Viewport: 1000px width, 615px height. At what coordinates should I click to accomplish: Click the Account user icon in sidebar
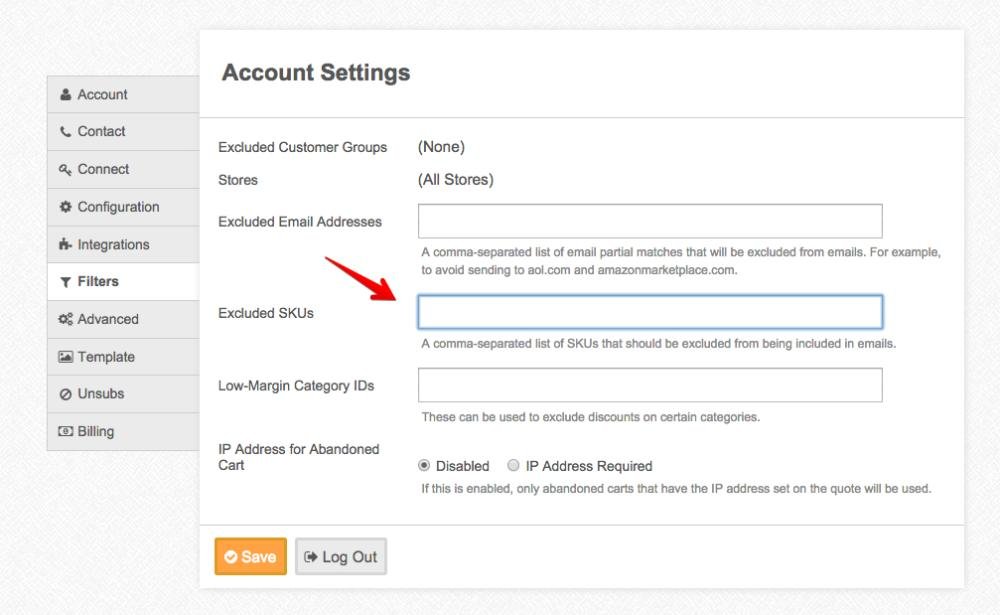tap(66, 95)
